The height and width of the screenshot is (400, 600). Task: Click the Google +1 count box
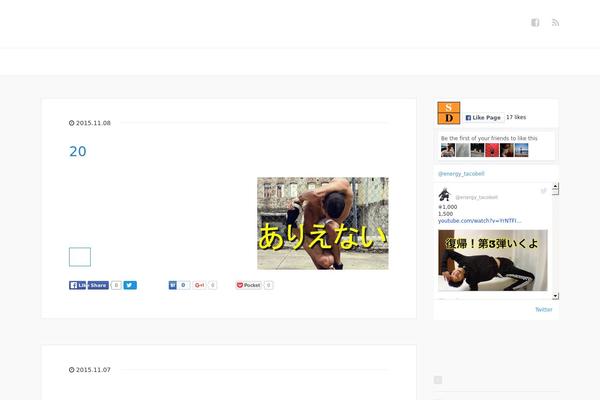click(213, 285)
